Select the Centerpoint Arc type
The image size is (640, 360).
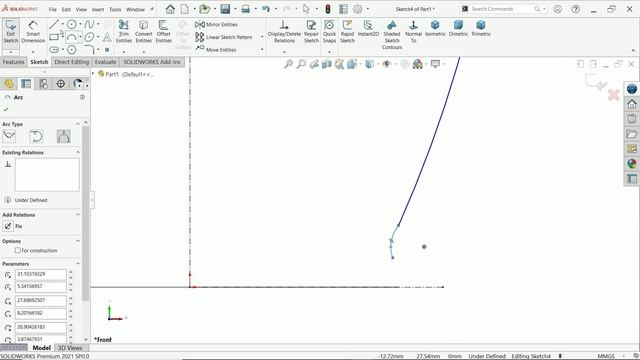point(9,136)
